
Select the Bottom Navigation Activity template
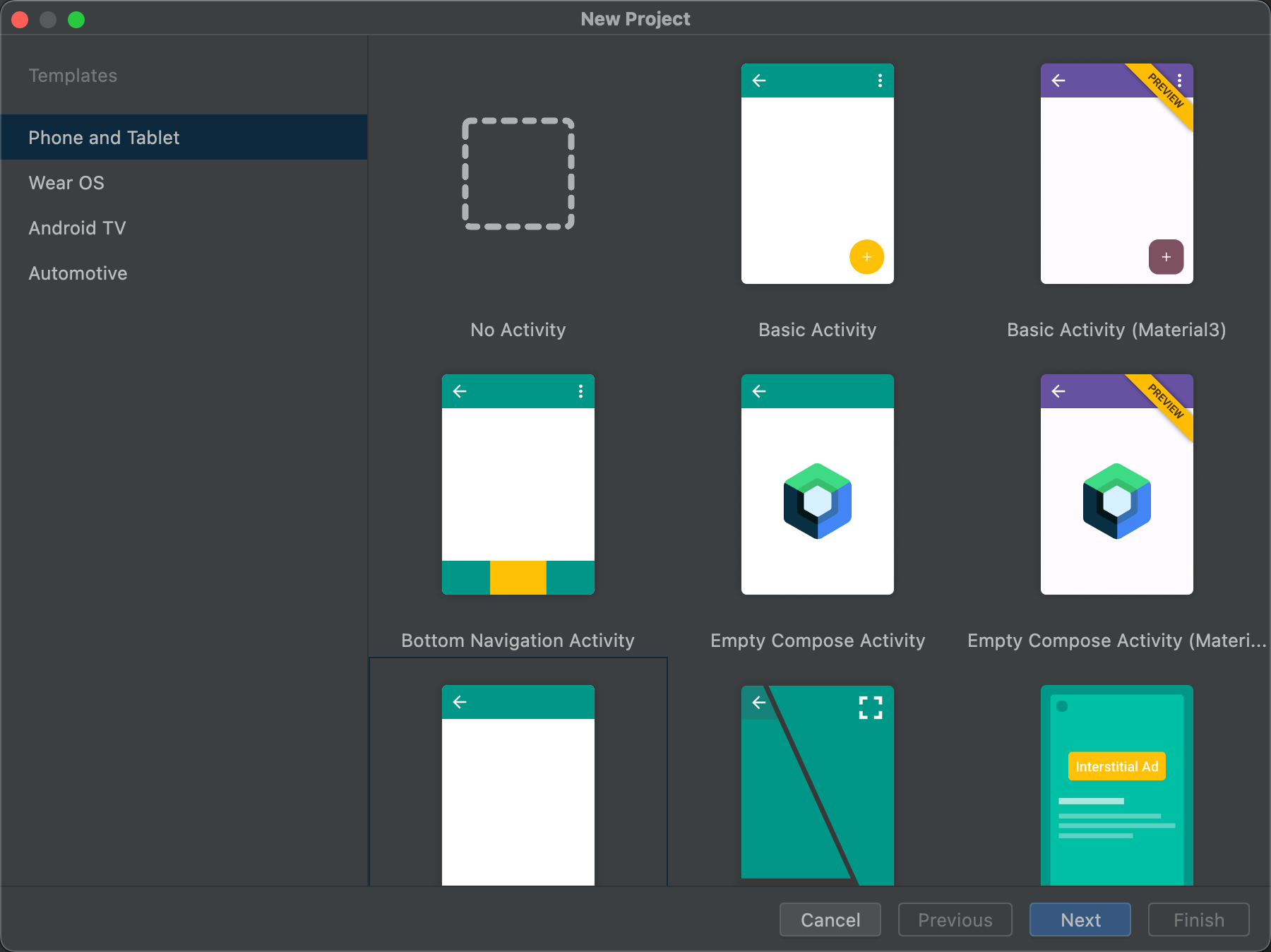518,484
